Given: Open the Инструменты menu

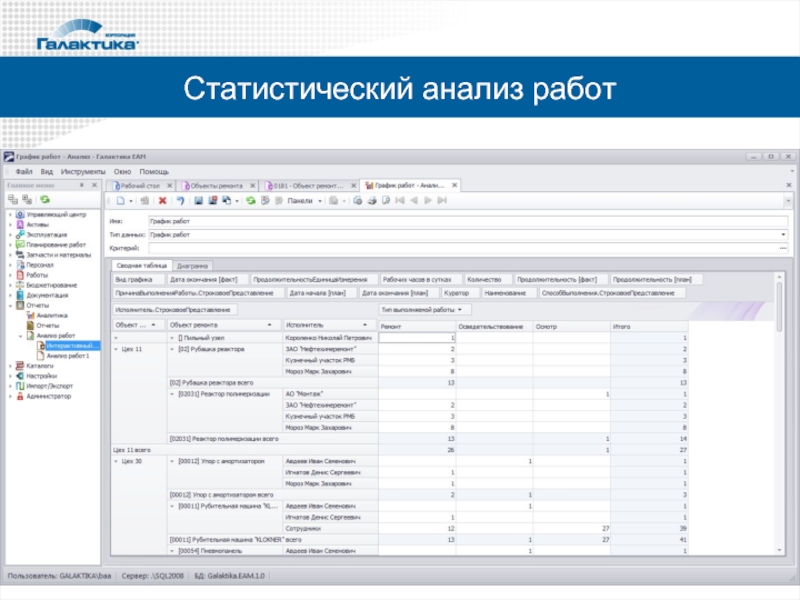Looking at the screenshot, I should (x=83, y=171).
